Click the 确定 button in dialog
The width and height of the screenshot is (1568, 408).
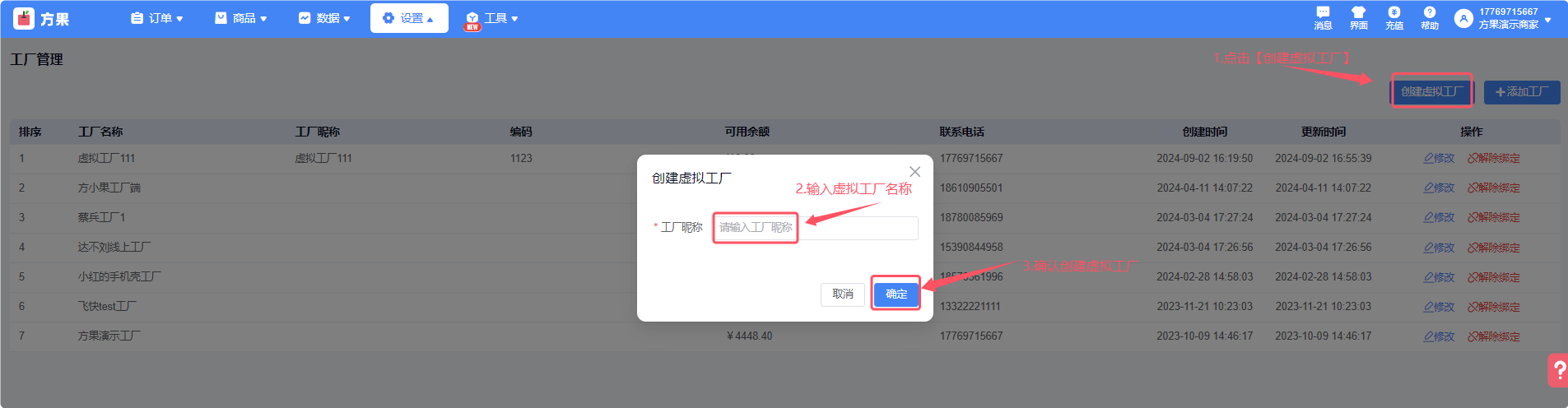[896, 294]
